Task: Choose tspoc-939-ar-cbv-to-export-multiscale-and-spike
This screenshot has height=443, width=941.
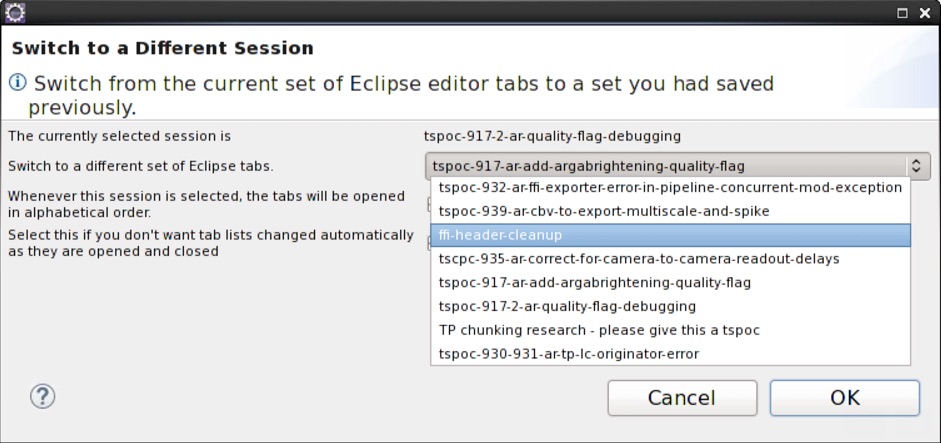Action: click(603, 211)
